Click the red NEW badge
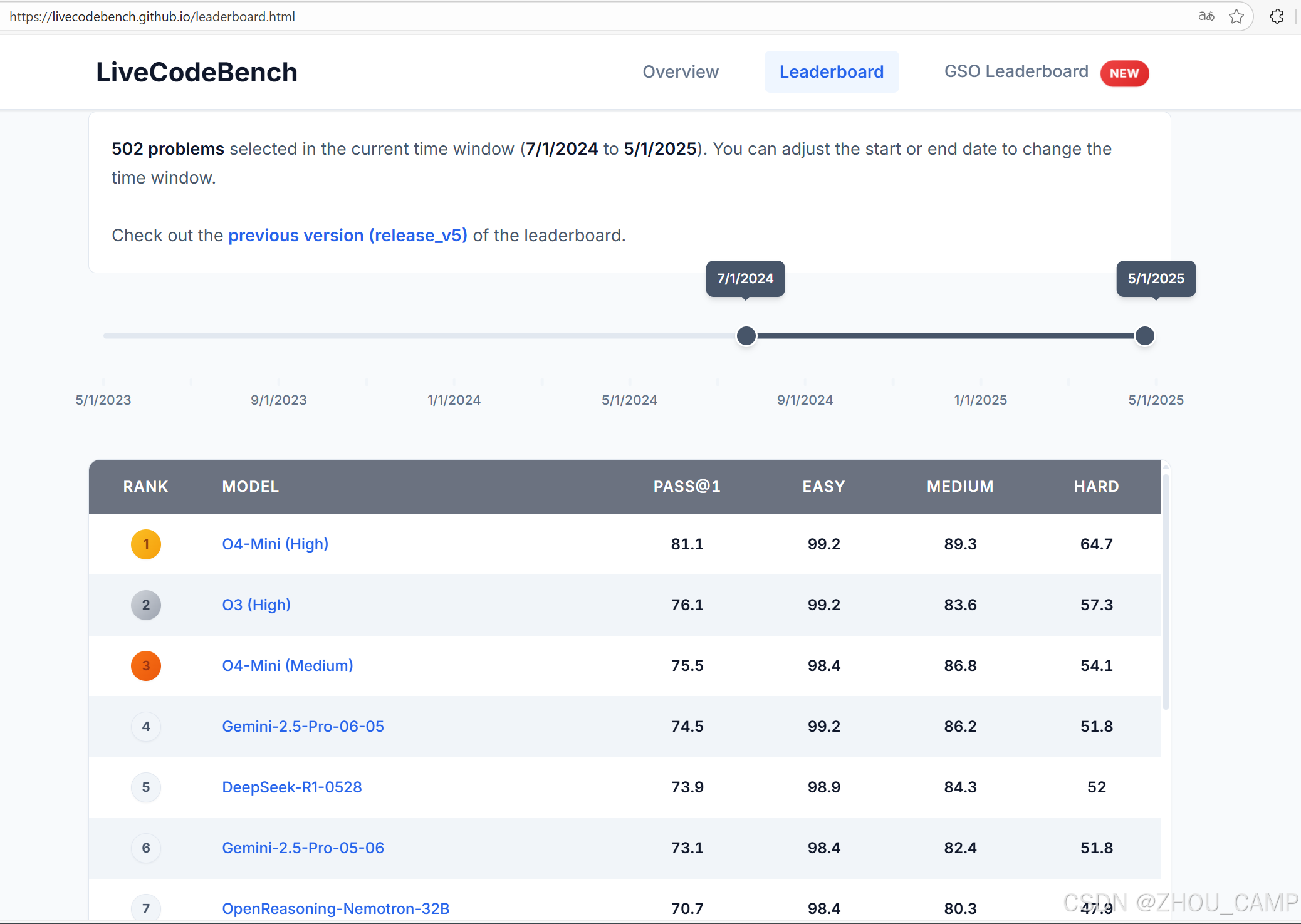 click(1124, 73)
